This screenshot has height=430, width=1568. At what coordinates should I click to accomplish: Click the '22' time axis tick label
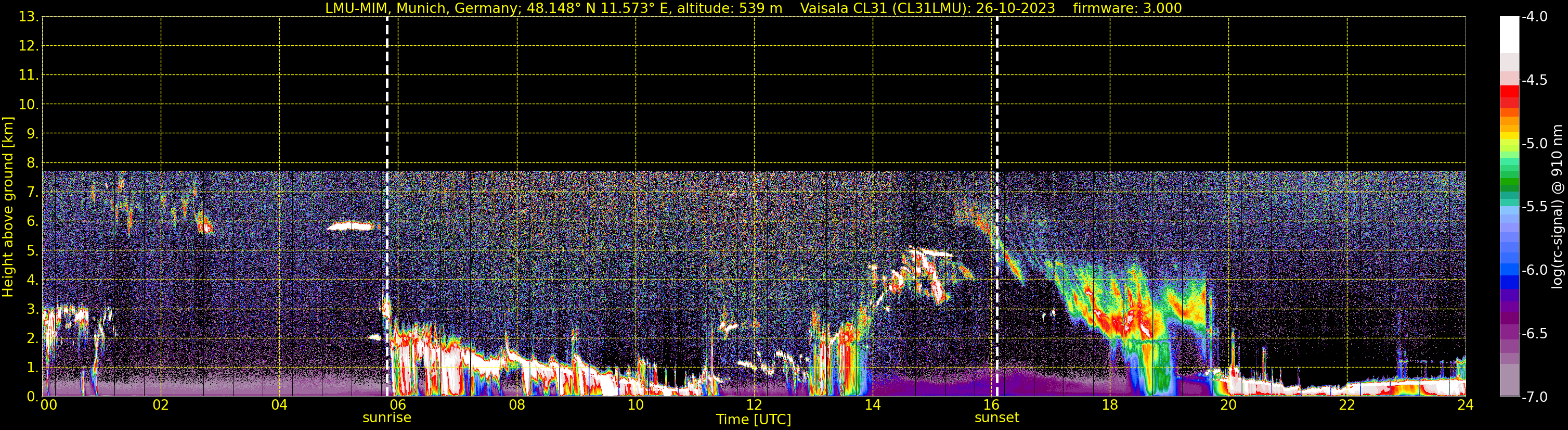pyautogui.click(x=1347, y=405)
